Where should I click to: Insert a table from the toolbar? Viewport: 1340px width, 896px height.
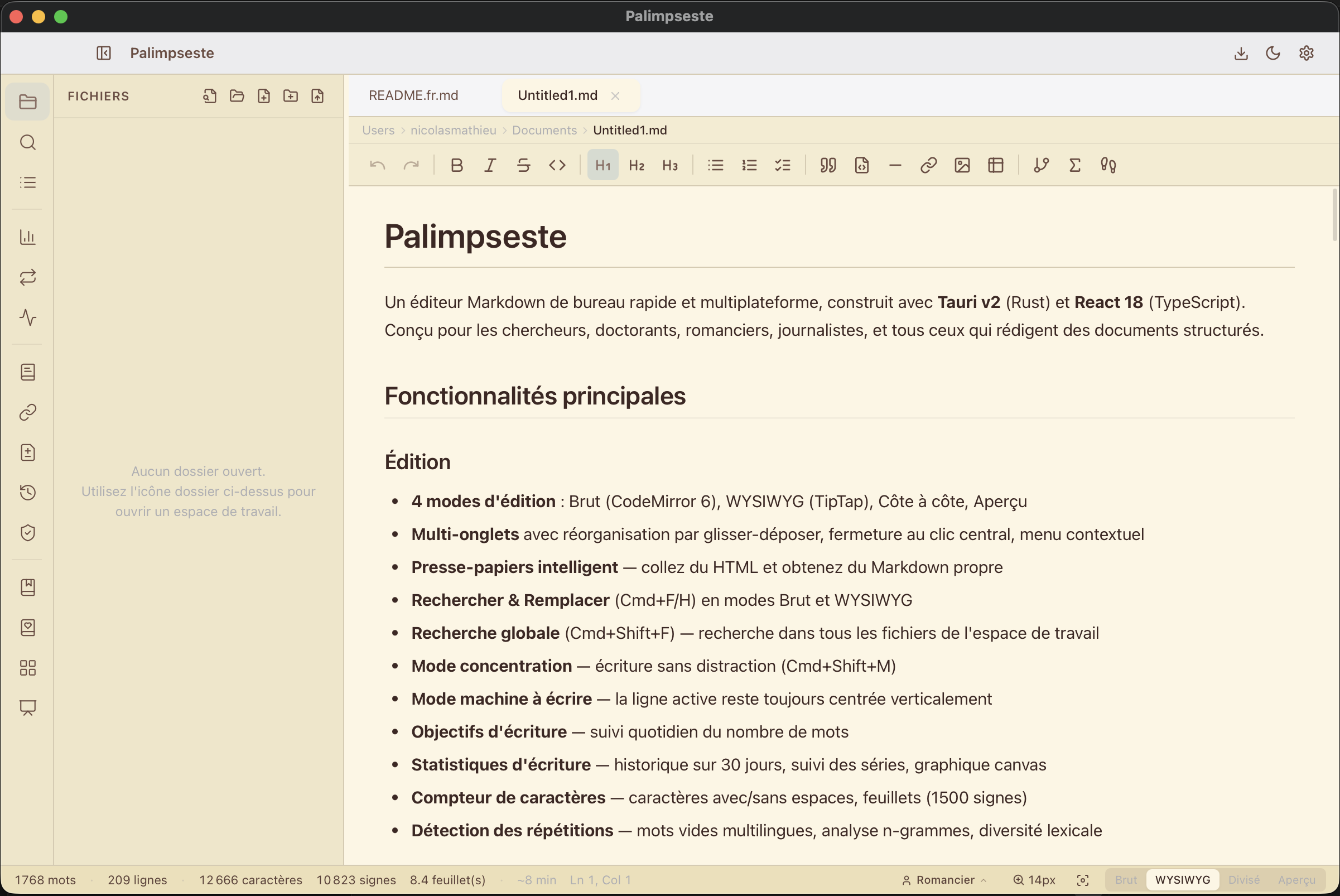[x=995, y=165]
